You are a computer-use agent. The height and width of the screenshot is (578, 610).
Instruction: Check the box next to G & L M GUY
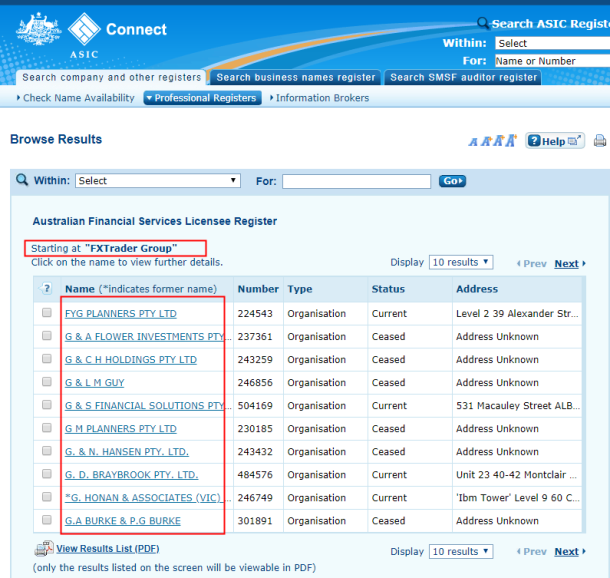coord(46,382)
